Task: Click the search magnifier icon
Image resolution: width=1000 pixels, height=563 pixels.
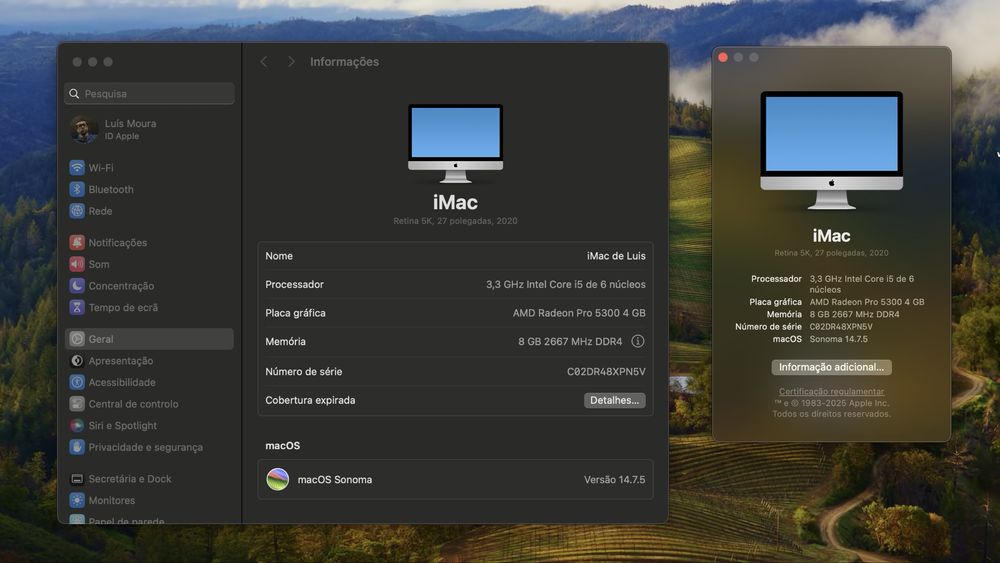Action: 75,94
